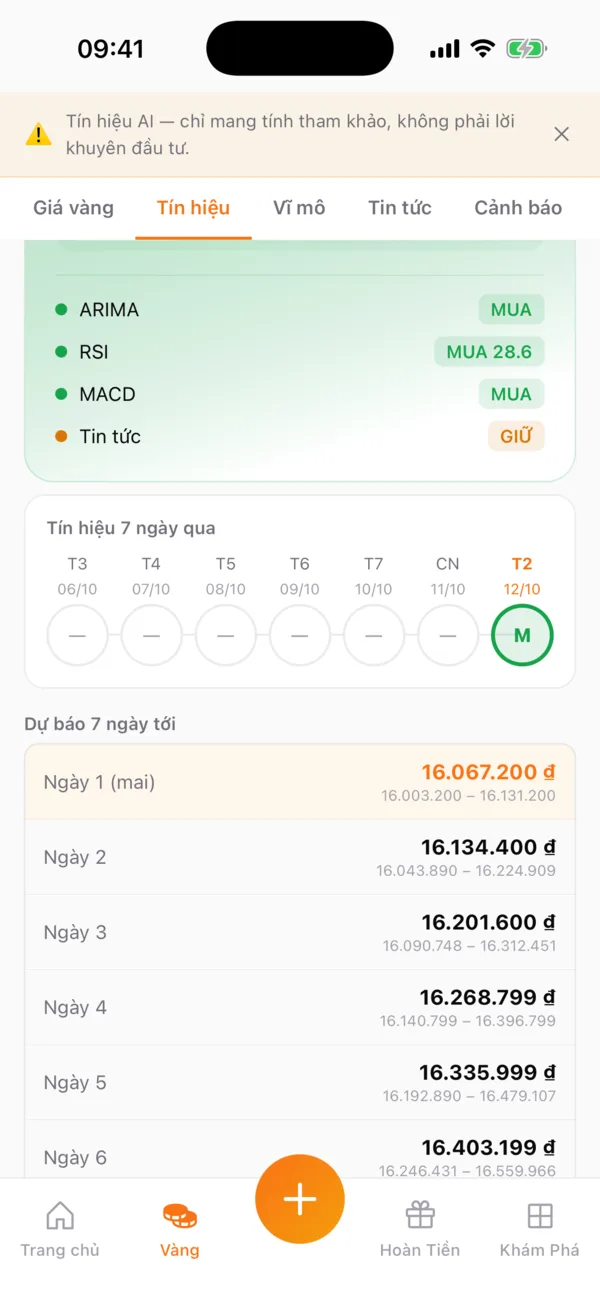Open the Khám Phá grid icon

coord(540,1215)
